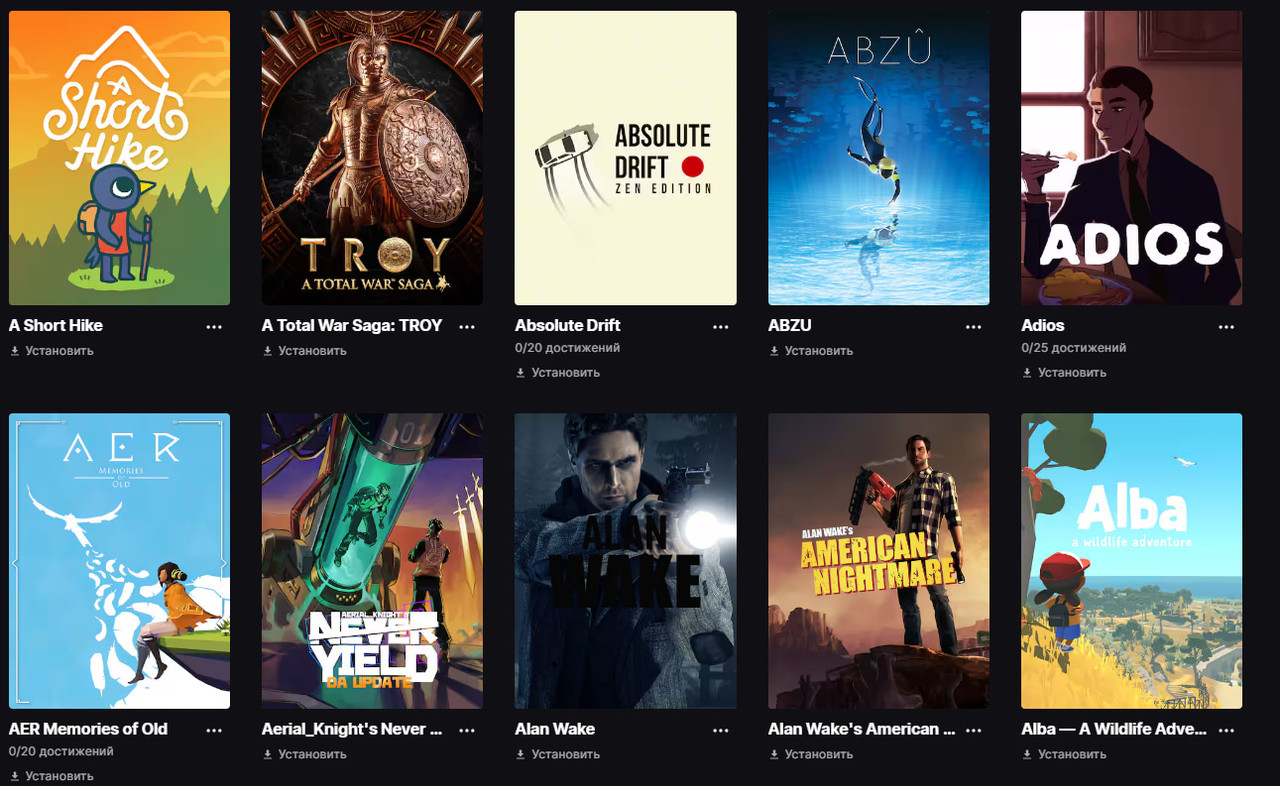The height and width of the screenshot is (786, 1280).
Task: Open the ellipsis menu next to Absolute Drift
Action: tap(721, 326)
